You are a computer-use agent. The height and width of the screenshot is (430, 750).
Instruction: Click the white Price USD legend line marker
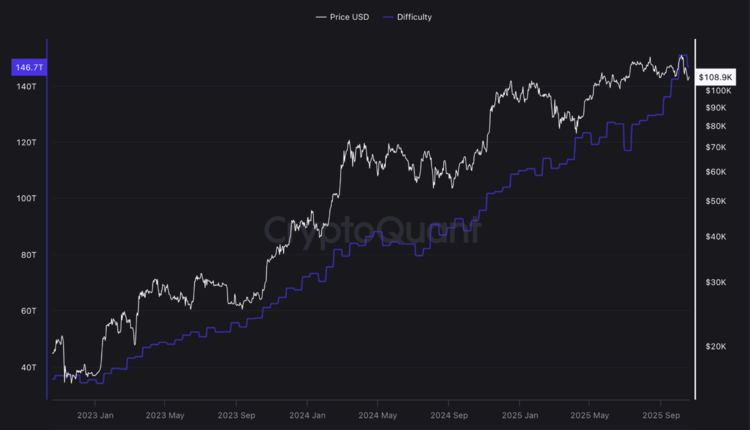pyautogui.click(x=320, y=17)
